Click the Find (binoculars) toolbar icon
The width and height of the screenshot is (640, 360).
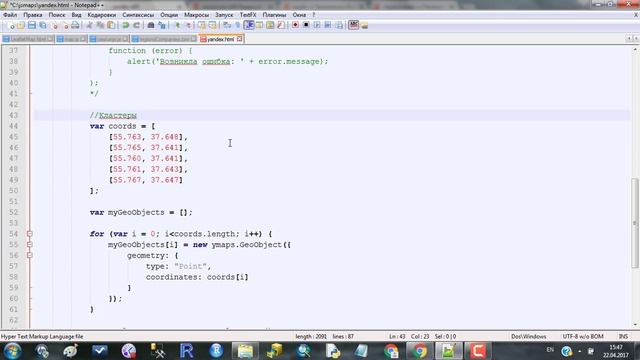click(x=151, y=25)
